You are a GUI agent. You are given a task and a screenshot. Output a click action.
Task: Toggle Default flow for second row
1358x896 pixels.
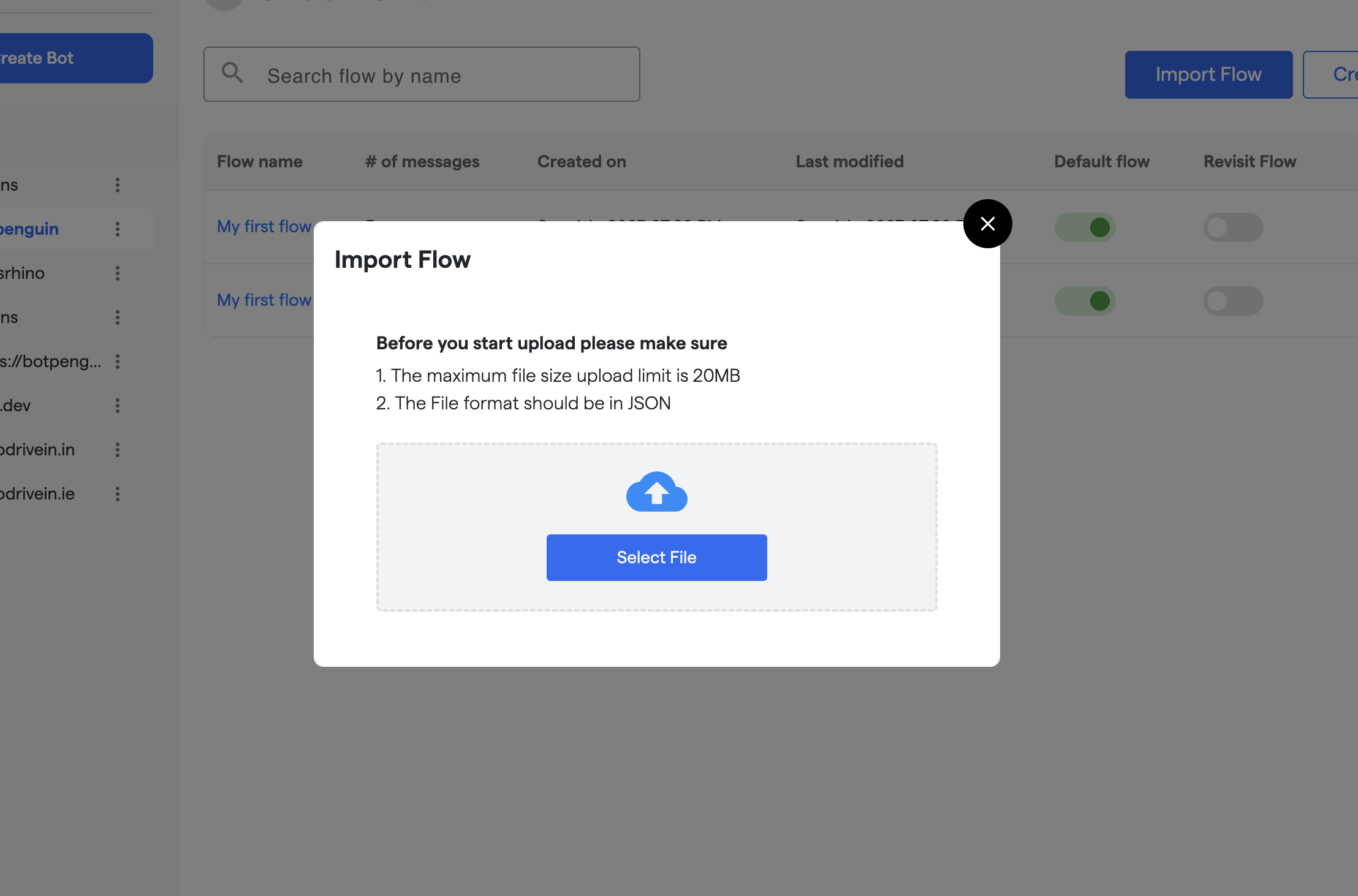pos(1085,301)
